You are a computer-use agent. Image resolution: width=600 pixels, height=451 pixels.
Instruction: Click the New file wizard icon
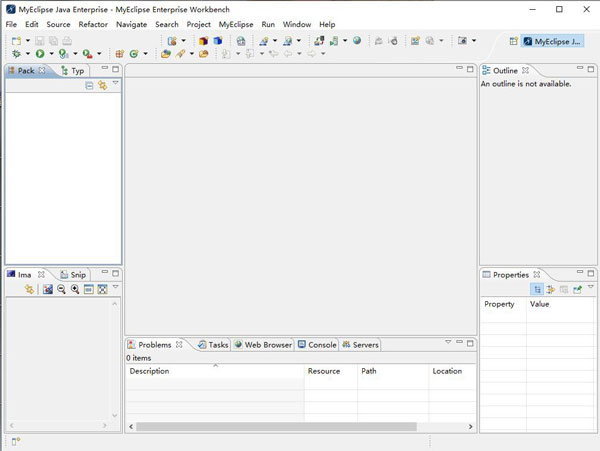[x=16, y=41]
